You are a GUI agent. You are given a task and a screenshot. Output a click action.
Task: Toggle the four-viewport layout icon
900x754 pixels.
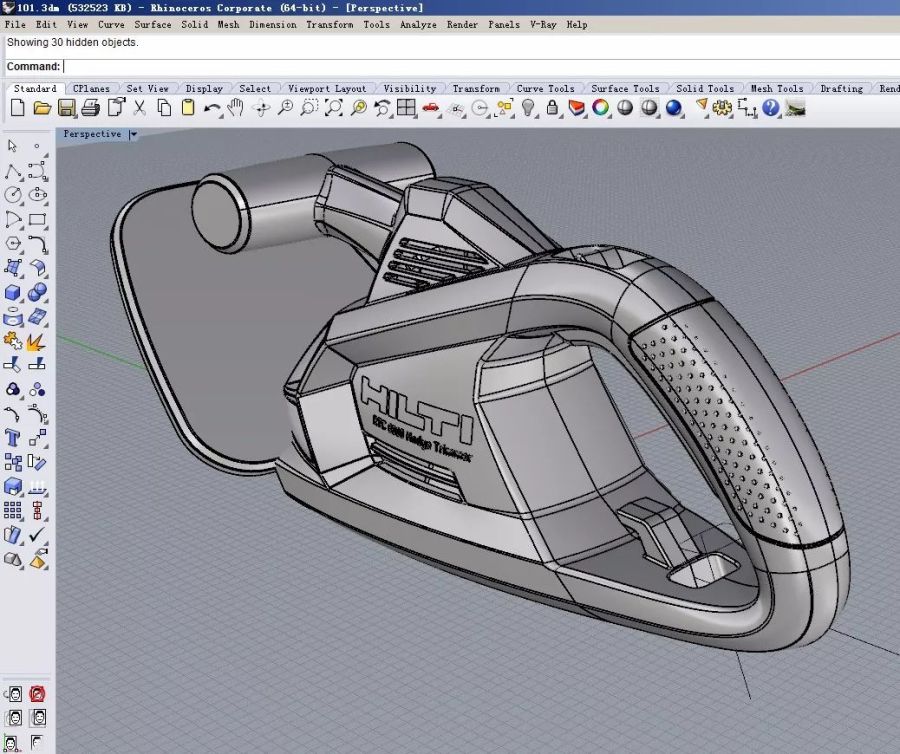(406, 108)
